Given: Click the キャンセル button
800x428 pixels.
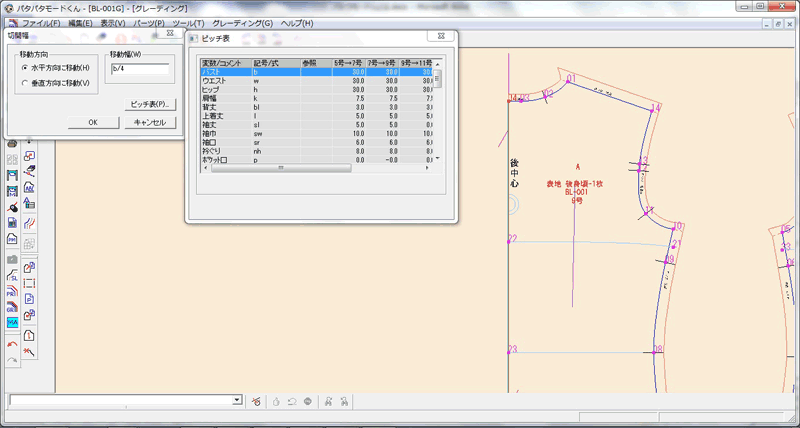Looking at the screenshot, I should (149, 122).
